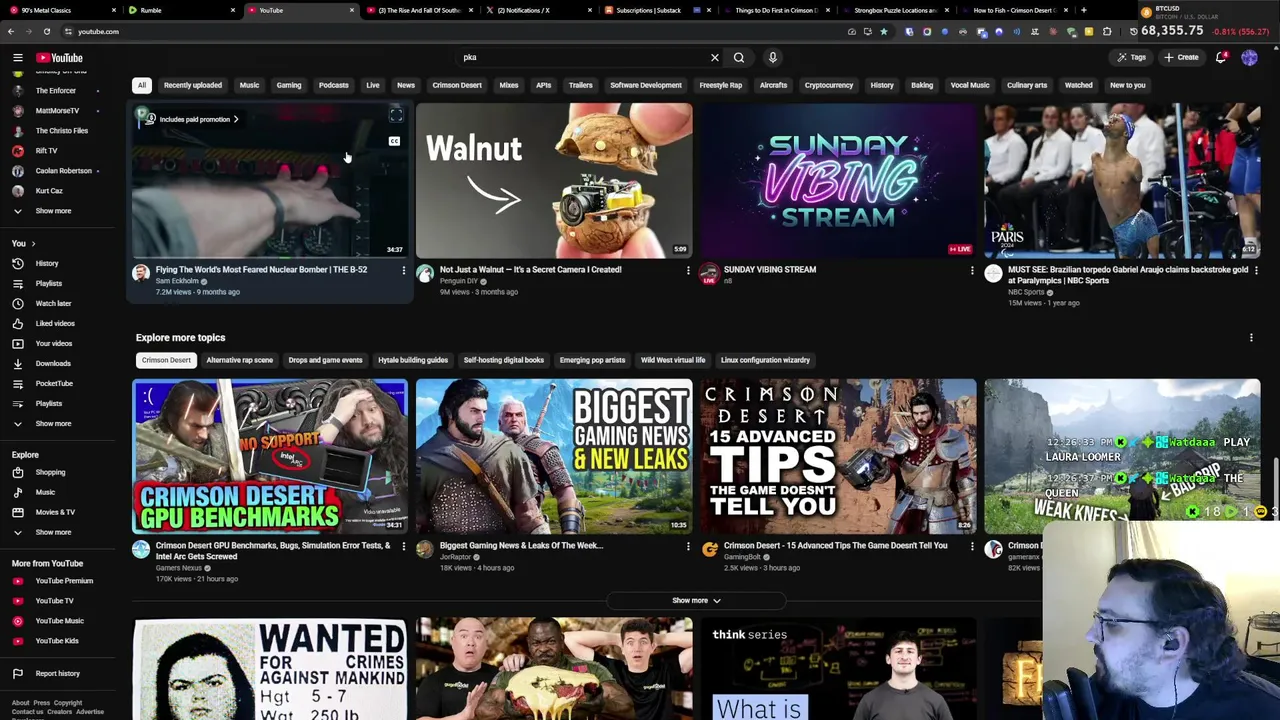Image resolution: width=1280 pixels, height=720 pixels.
Task: Switch to the Rumble browser tab
Action: 178,10
